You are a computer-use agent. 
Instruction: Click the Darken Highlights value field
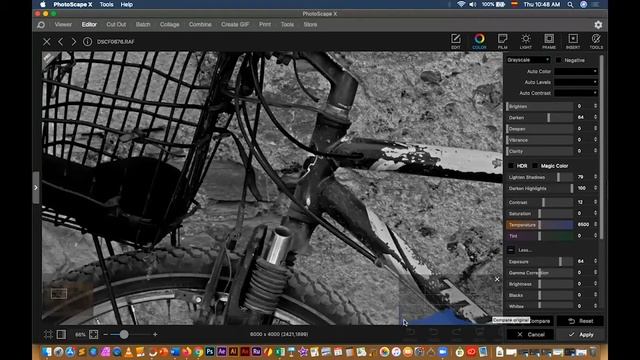coord(582,188)
